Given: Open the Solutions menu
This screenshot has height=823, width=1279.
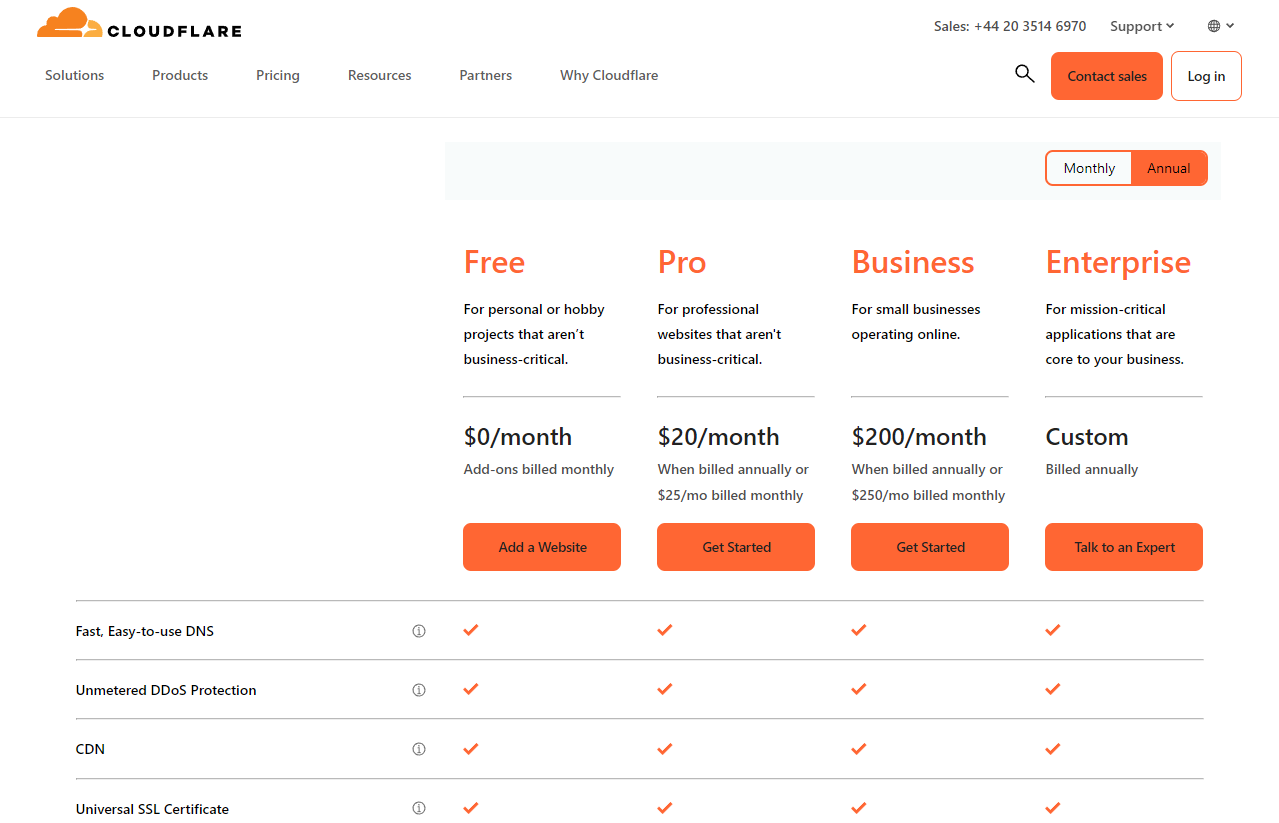Looking at the screenshot, I should pos(74,75).
